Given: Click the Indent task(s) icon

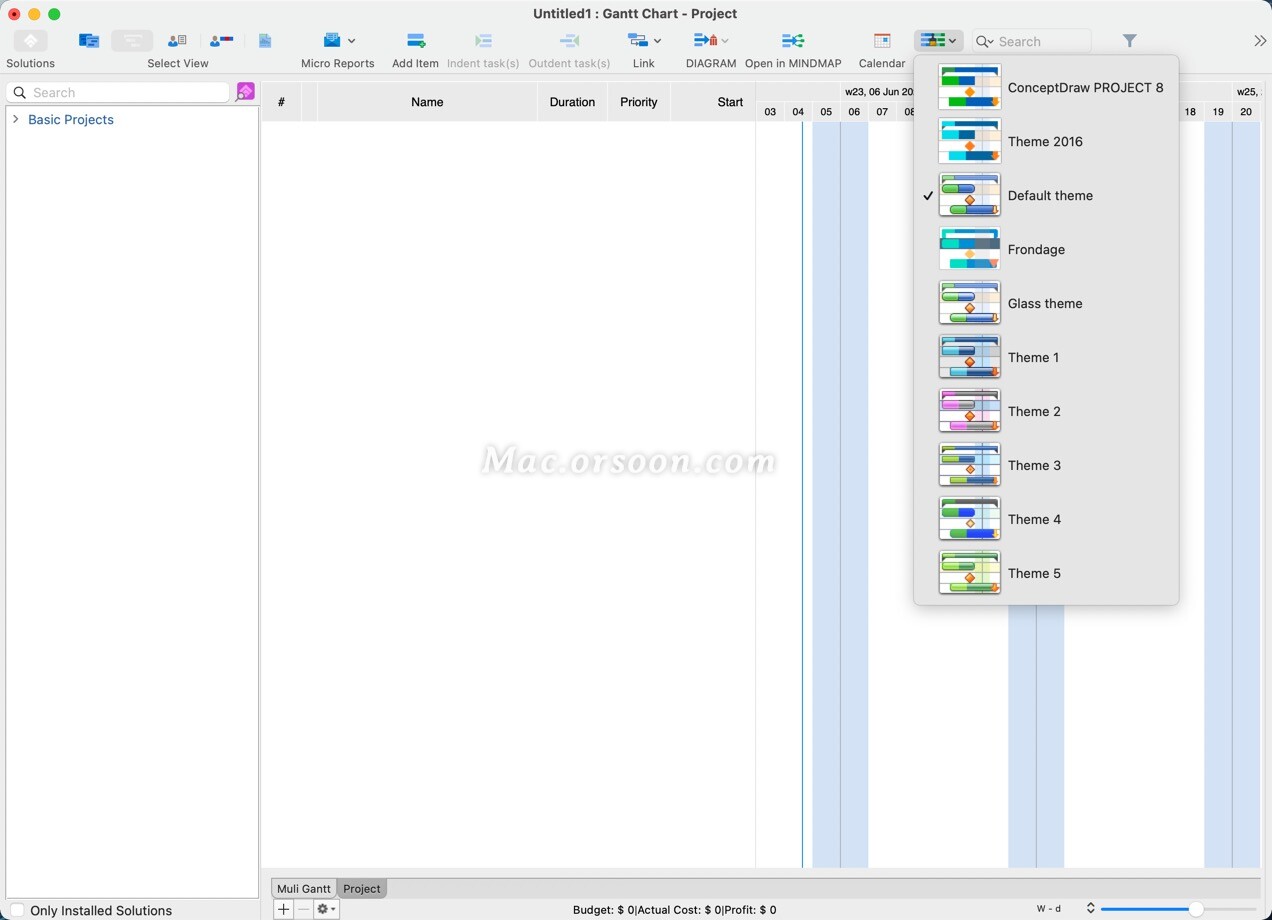Looking at the screenshot, I should click(x=483, y=41).
